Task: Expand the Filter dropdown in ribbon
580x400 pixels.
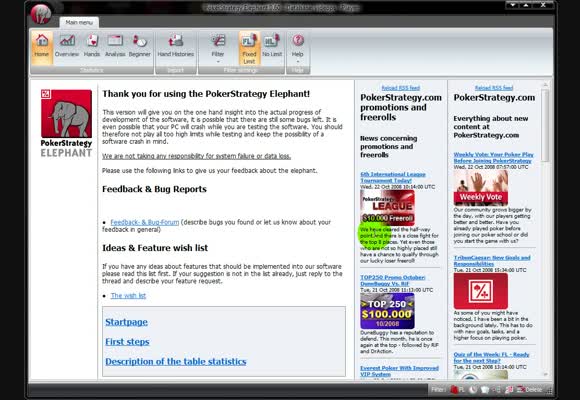Action: click(x=218, y=48)
